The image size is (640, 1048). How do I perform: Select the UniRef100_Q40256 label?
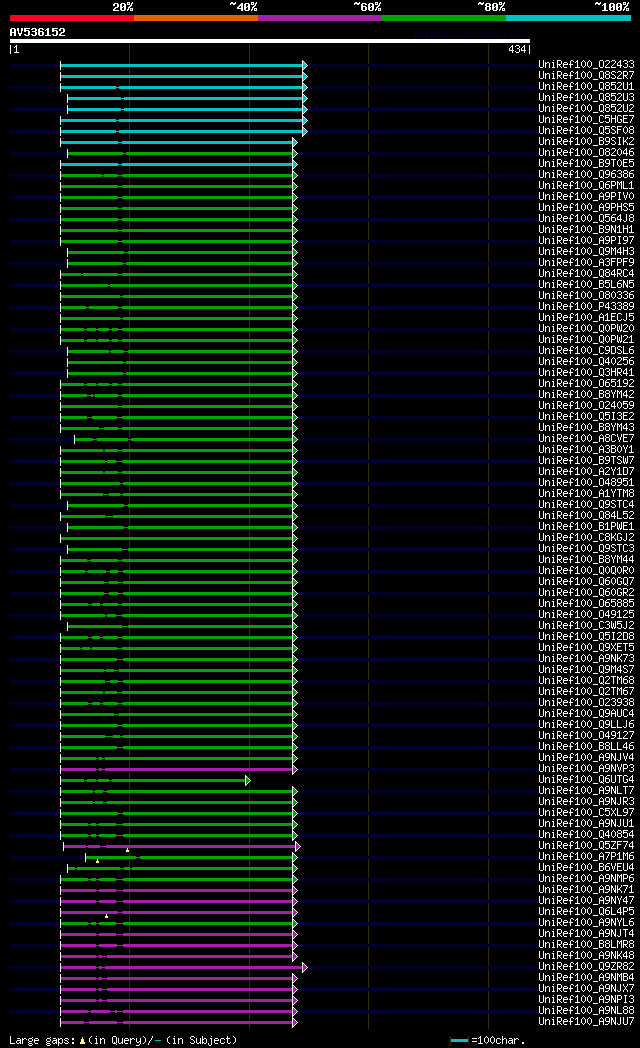point(586,362)
